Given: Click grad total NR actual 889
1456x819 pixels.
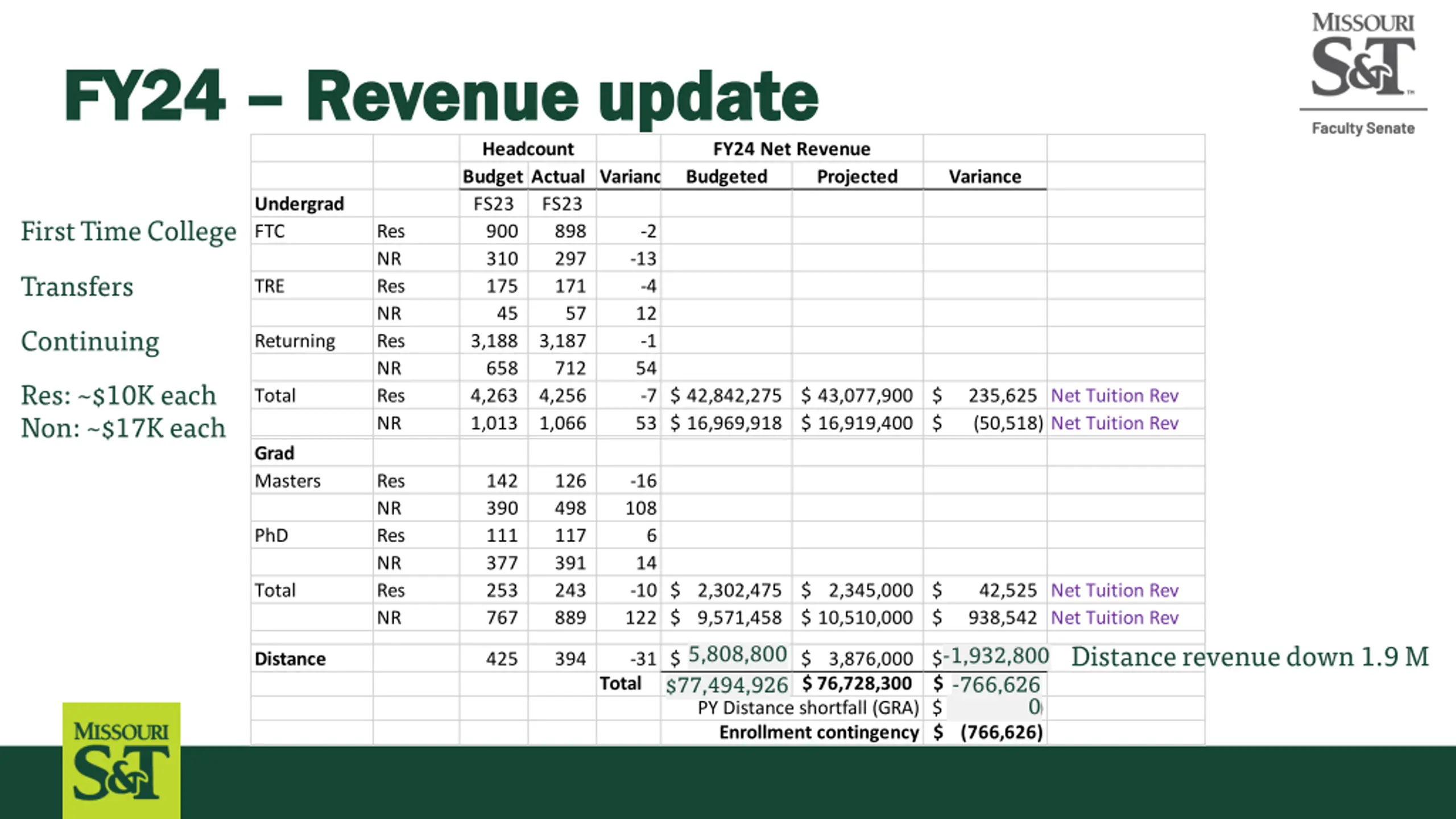Looking at the screenshot, I should [570, 617].
